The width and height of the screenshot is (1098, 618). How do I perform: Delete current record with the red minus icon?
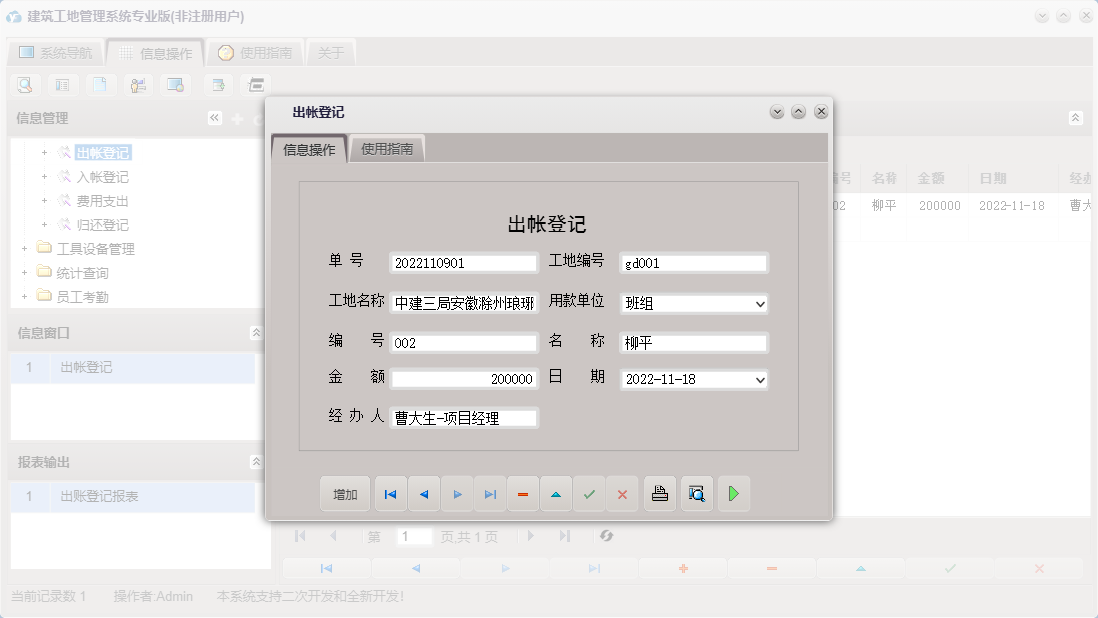point(523,493)
